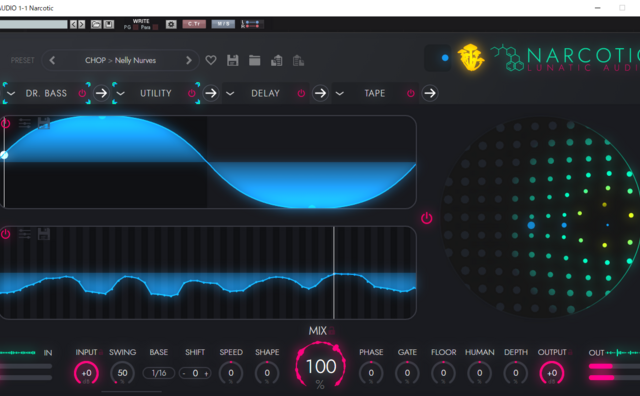Toggle the lock next to MIX
The height and width of the screenshot is (396, 640).
coord(331,331)
